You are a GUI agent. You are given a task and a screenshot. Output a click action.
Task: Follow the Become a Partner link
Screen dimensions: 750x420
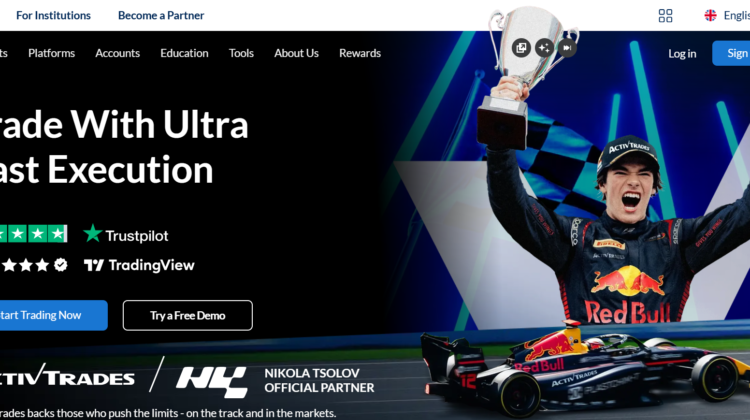(x=161, y=15)
